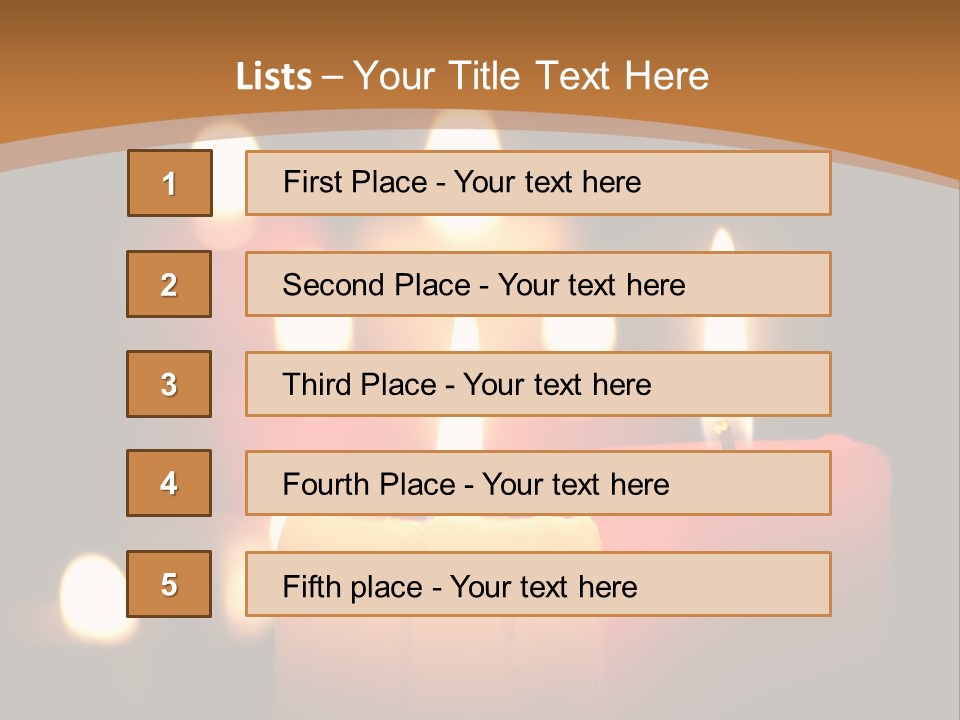Select the number 2 box
The image size is (960, 720).
pos(169,284)
